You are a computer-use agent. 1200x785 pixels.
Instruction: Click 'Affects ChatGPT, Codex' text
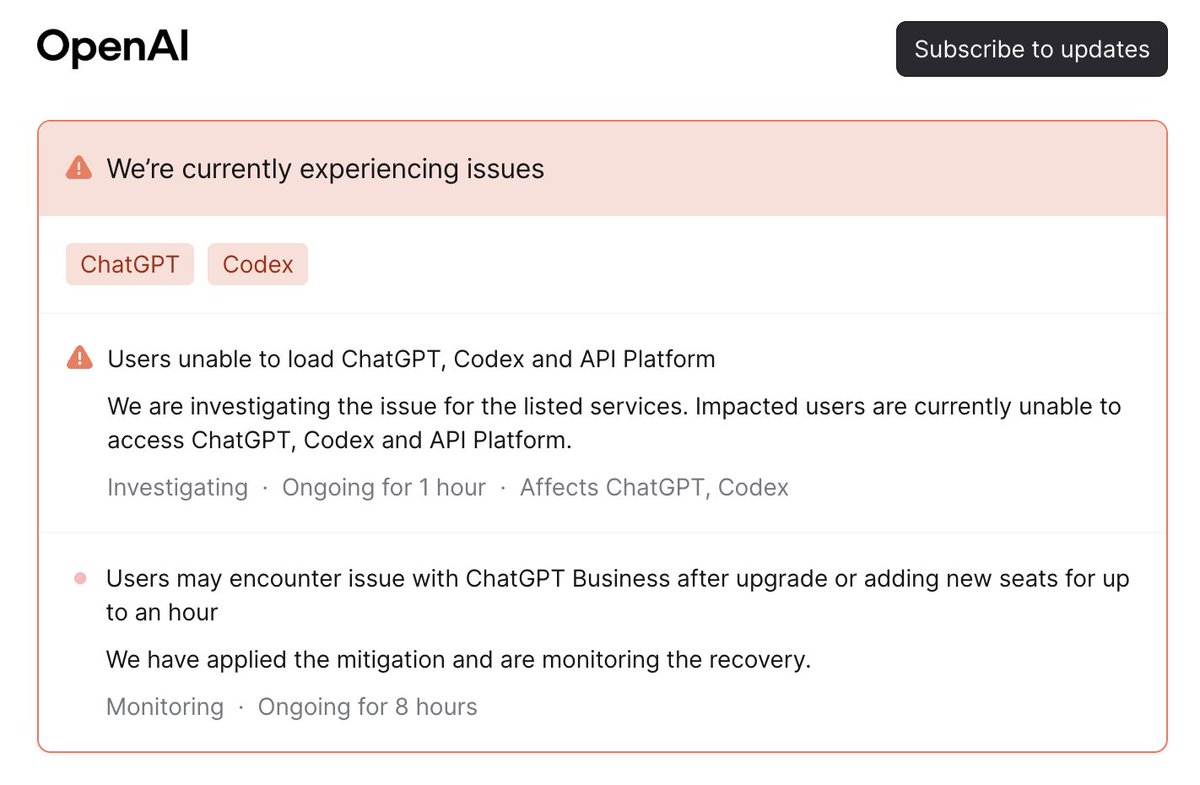click(654, 487)
